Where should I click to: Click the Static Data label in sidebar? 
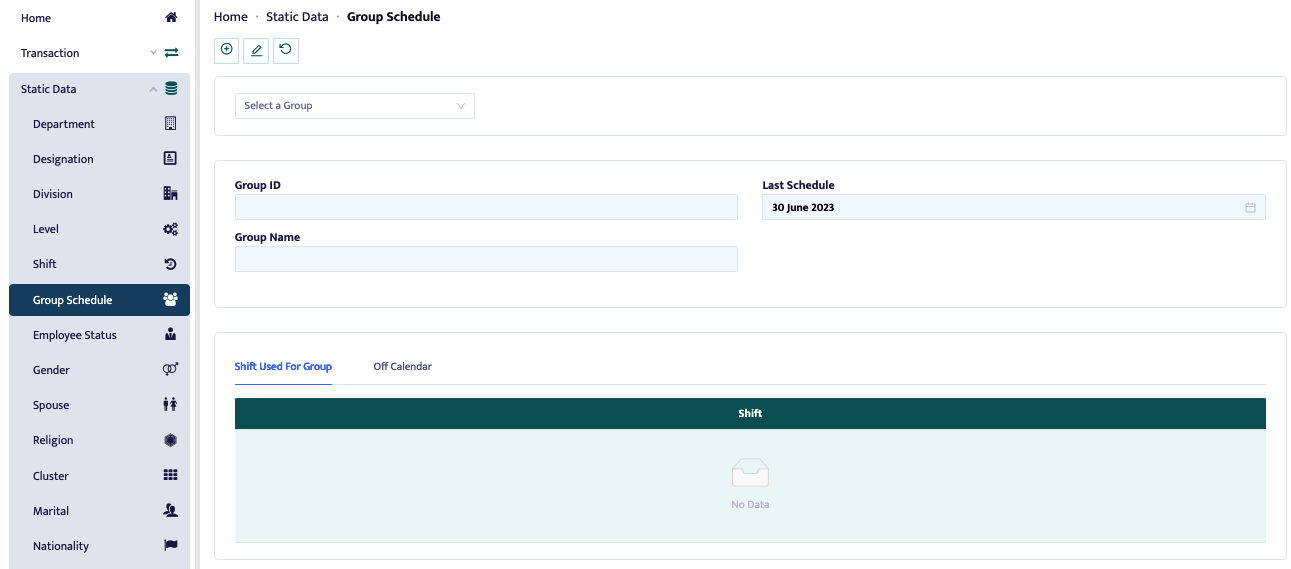click(49, 89)
